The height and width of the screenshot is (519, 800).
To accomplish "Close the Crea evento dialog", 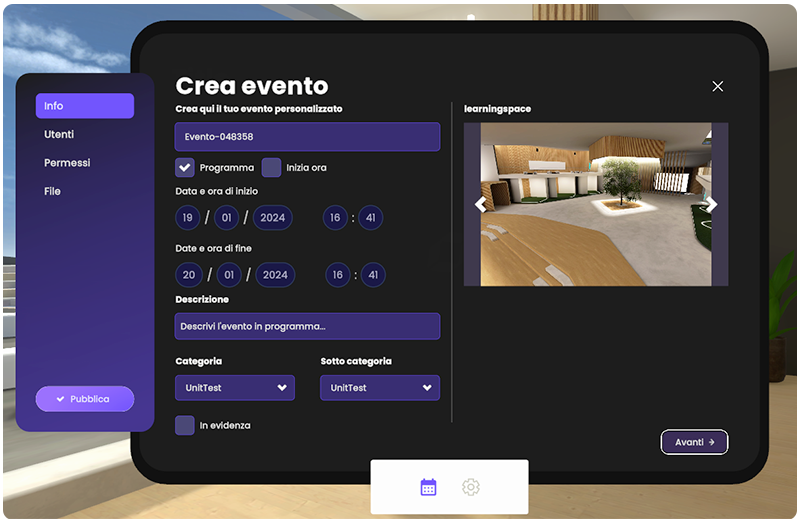I will [x=717, y=87].
